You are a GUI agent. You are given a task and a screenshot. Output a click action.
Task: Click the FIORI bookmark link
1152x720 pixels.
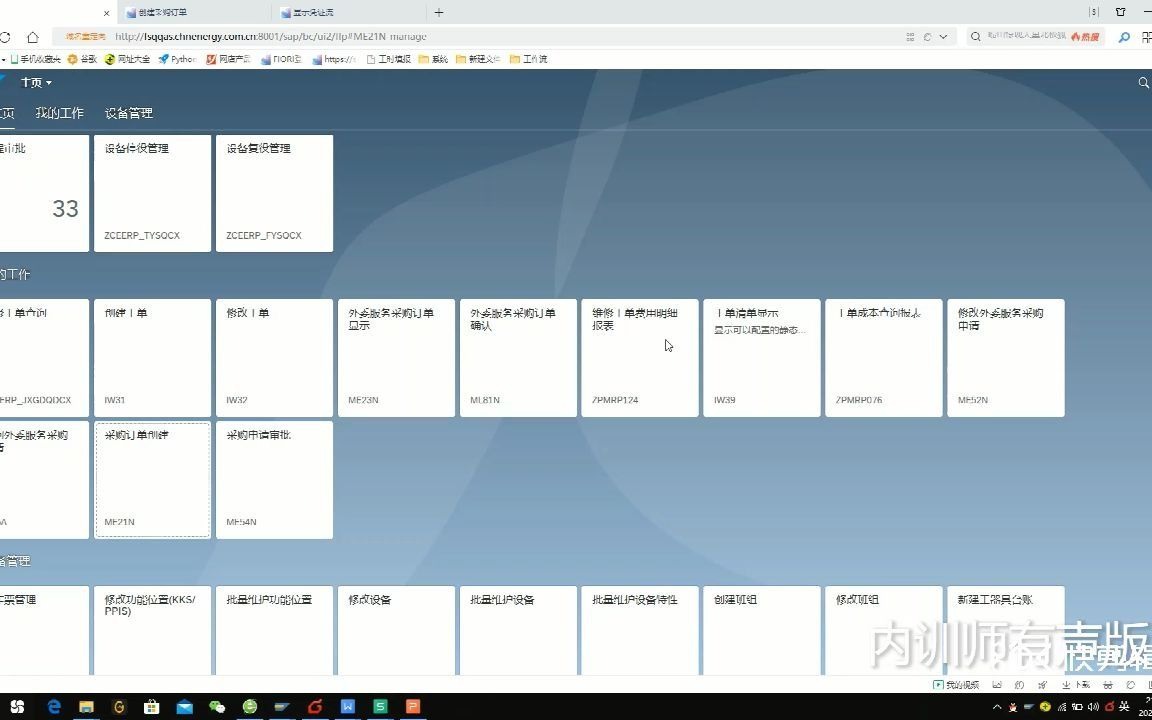point(281,58)
